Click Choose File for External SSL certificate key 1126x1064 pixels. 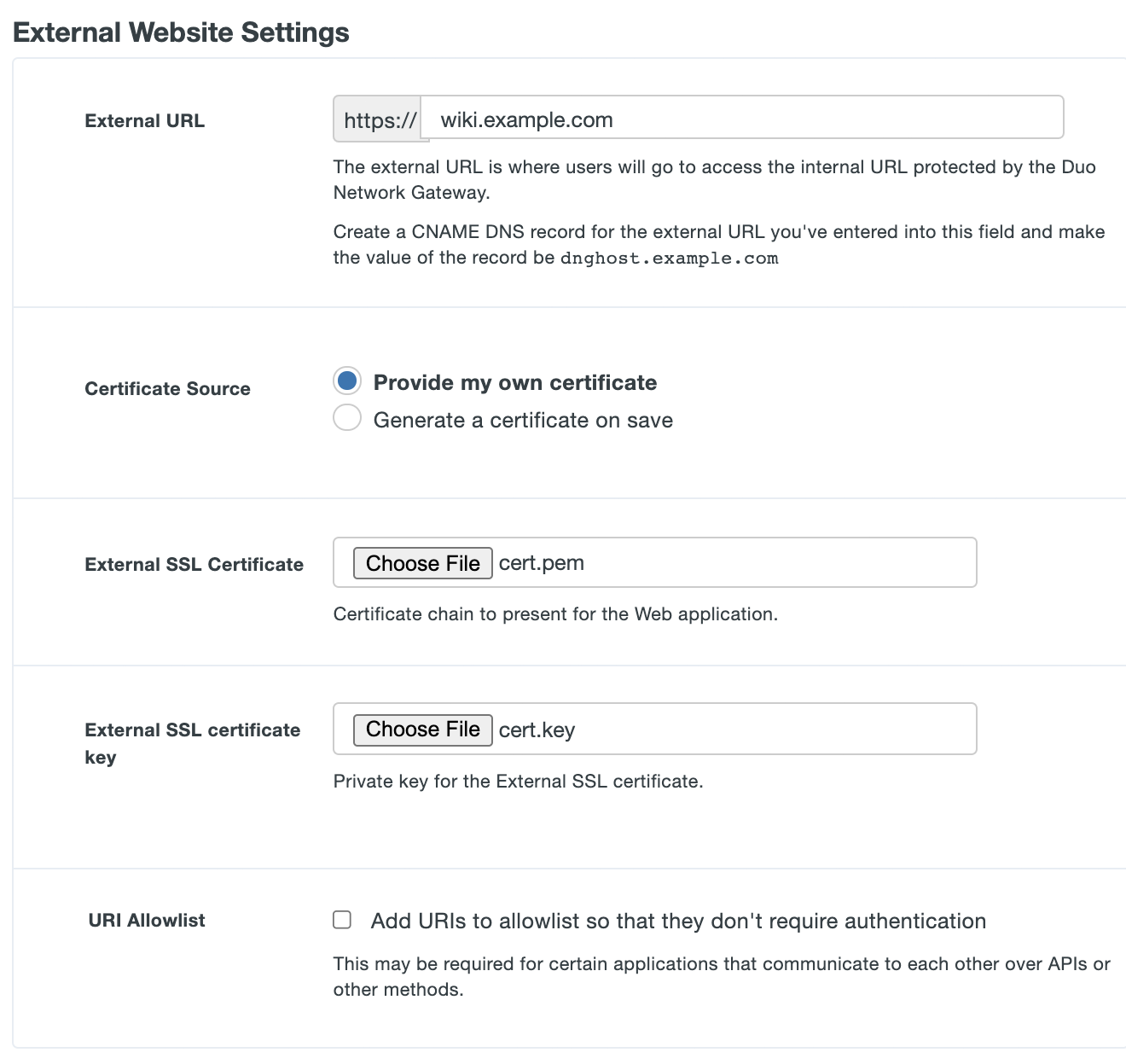point(421,730)
